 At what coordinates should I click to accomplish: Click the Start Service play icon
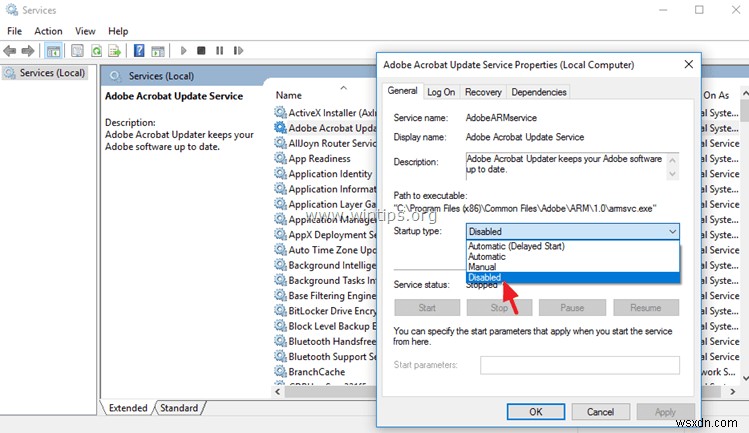(x=183, y=50)
